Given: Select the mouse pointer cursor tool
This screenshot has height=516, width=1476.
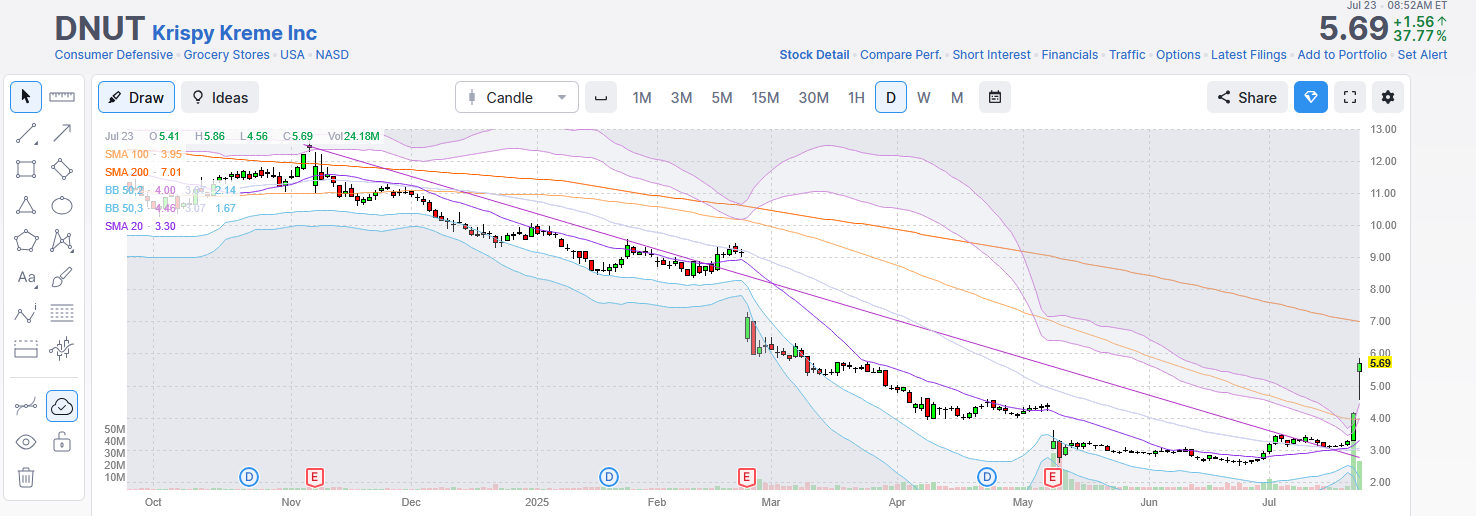Looking at the screenshot, I should pos(26,97).
